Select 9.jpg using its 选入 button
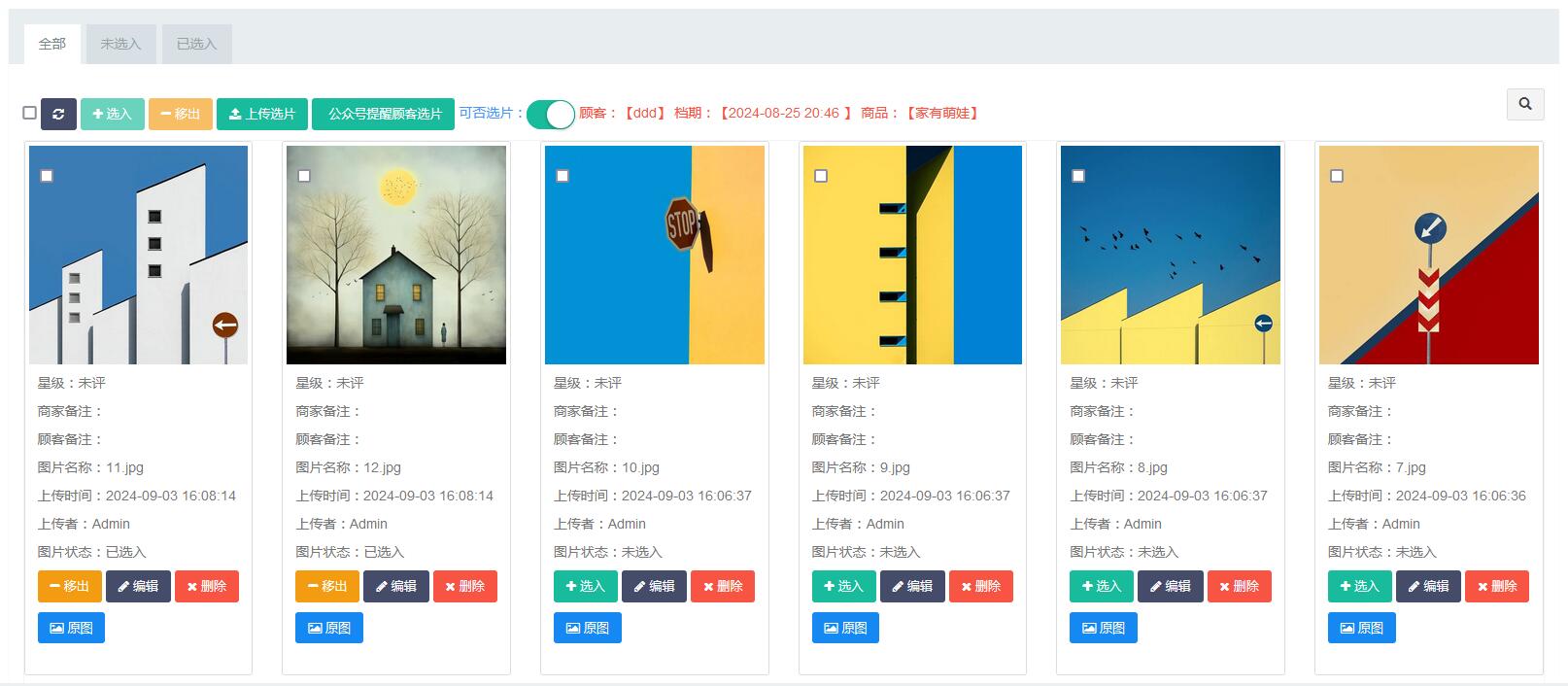The image size is (1568, 686). pos(843,586)
